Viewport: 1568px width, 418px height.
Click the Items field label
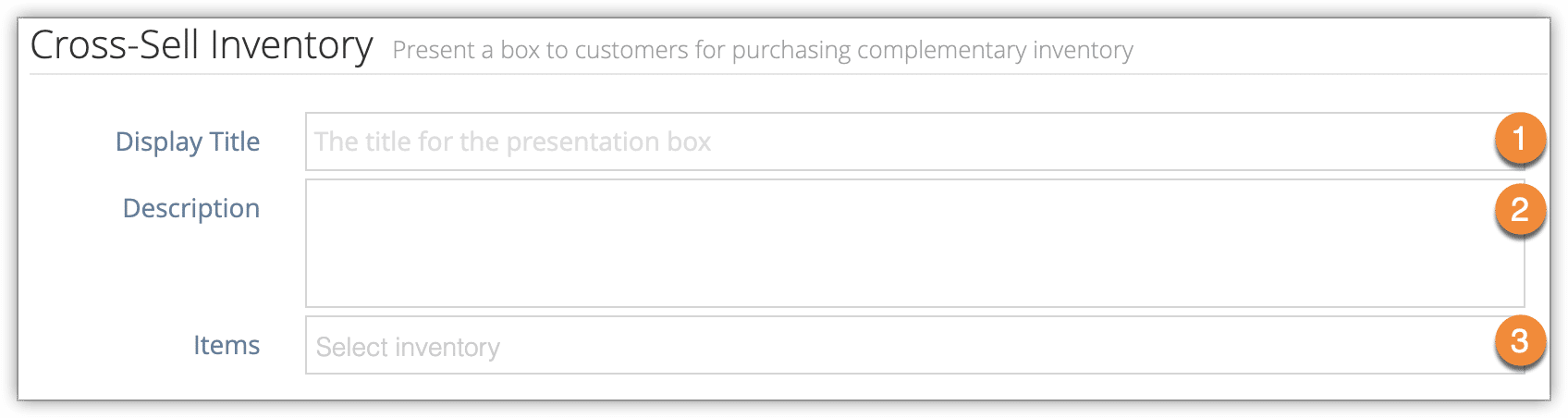pos(227,345)
